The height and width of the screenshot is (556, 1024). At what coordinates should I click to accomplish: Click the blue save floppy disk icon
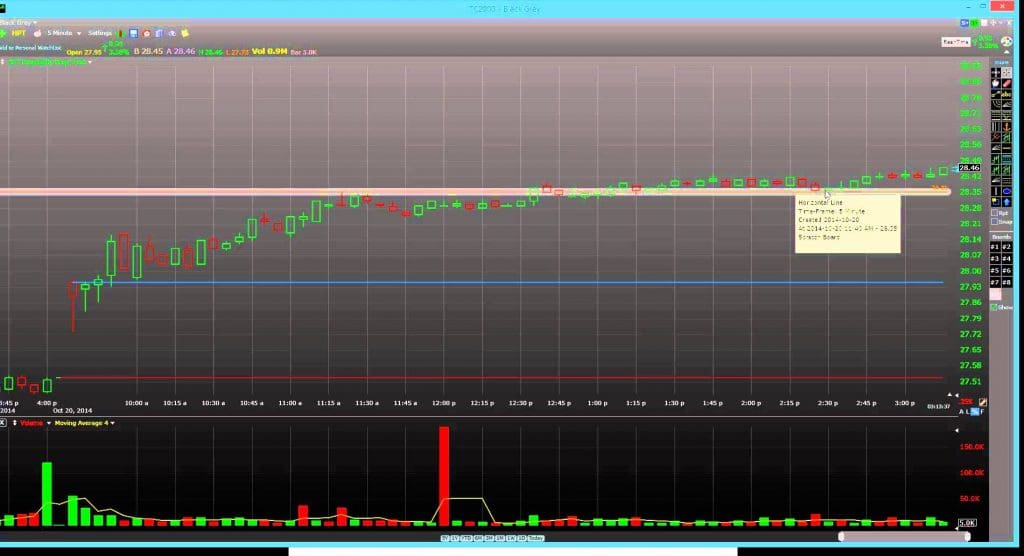click(x=132, y=33)
